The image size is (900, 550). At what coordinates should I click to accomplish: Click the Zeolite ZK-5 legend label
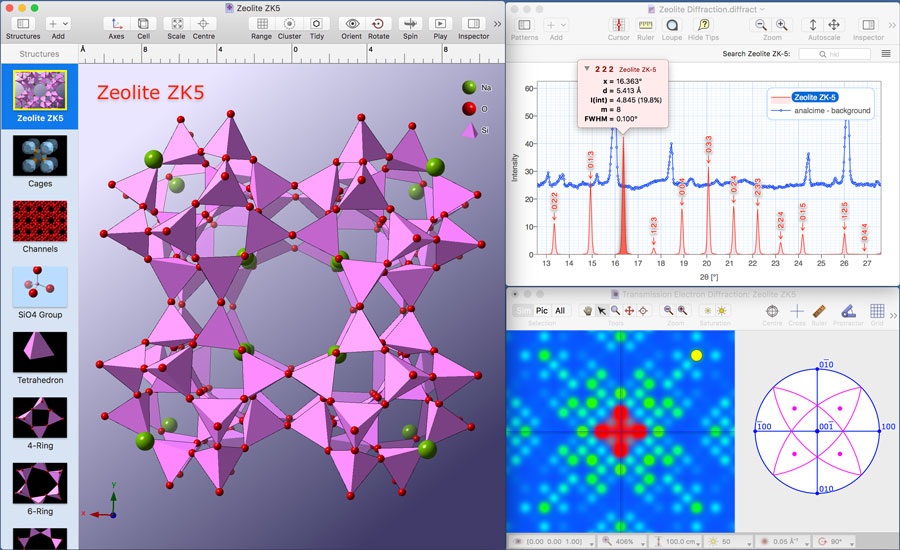coord(815,97)
